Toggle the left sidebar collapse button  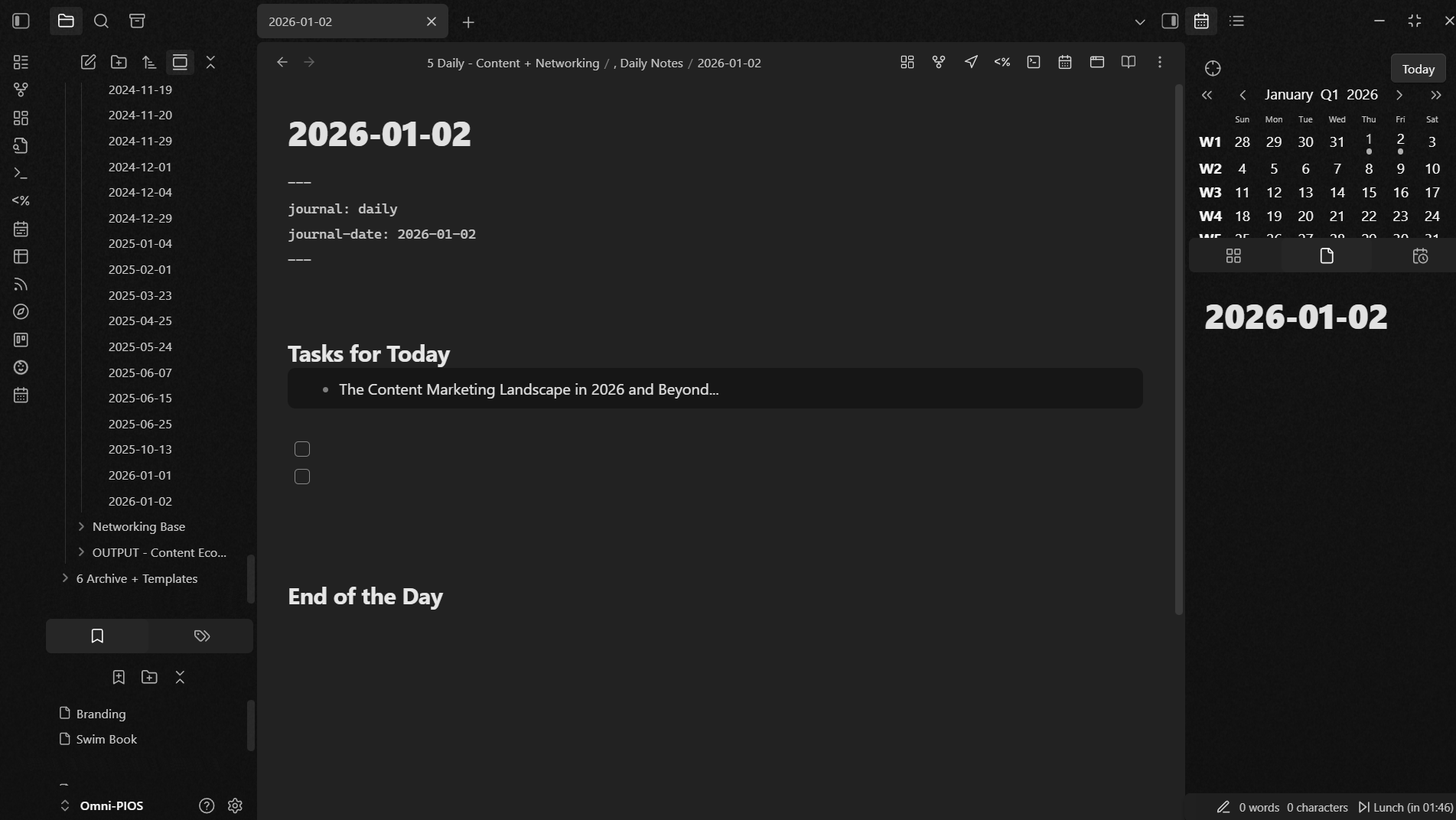[21, 21]
